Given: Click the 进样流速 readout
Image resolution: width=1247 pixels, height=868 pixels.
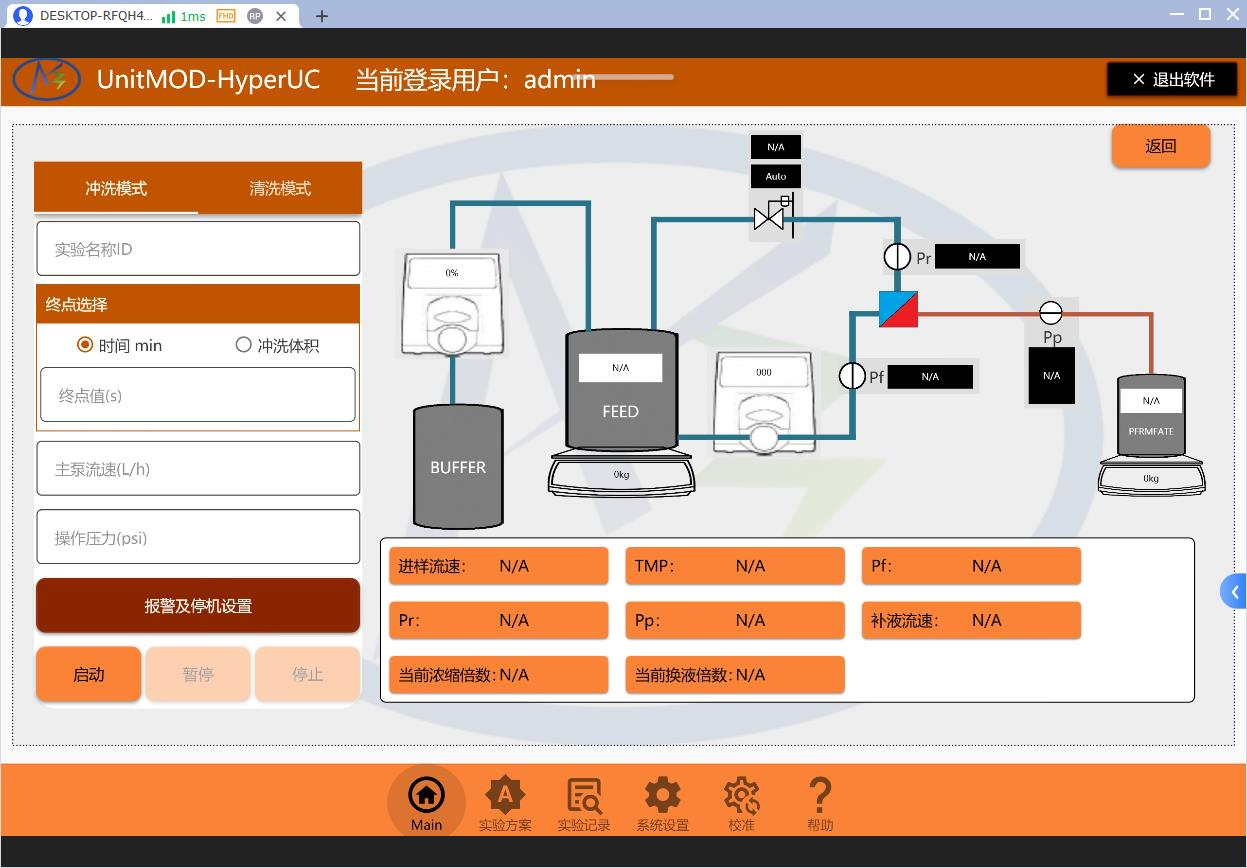Looking at the screenshot, I should (x=499, y=566).
